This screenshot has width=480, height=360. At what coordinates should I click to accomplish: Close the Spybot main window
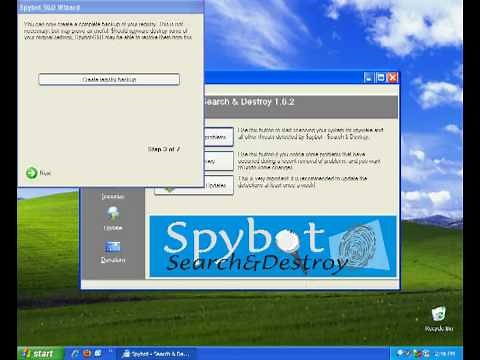pos(393,78)
